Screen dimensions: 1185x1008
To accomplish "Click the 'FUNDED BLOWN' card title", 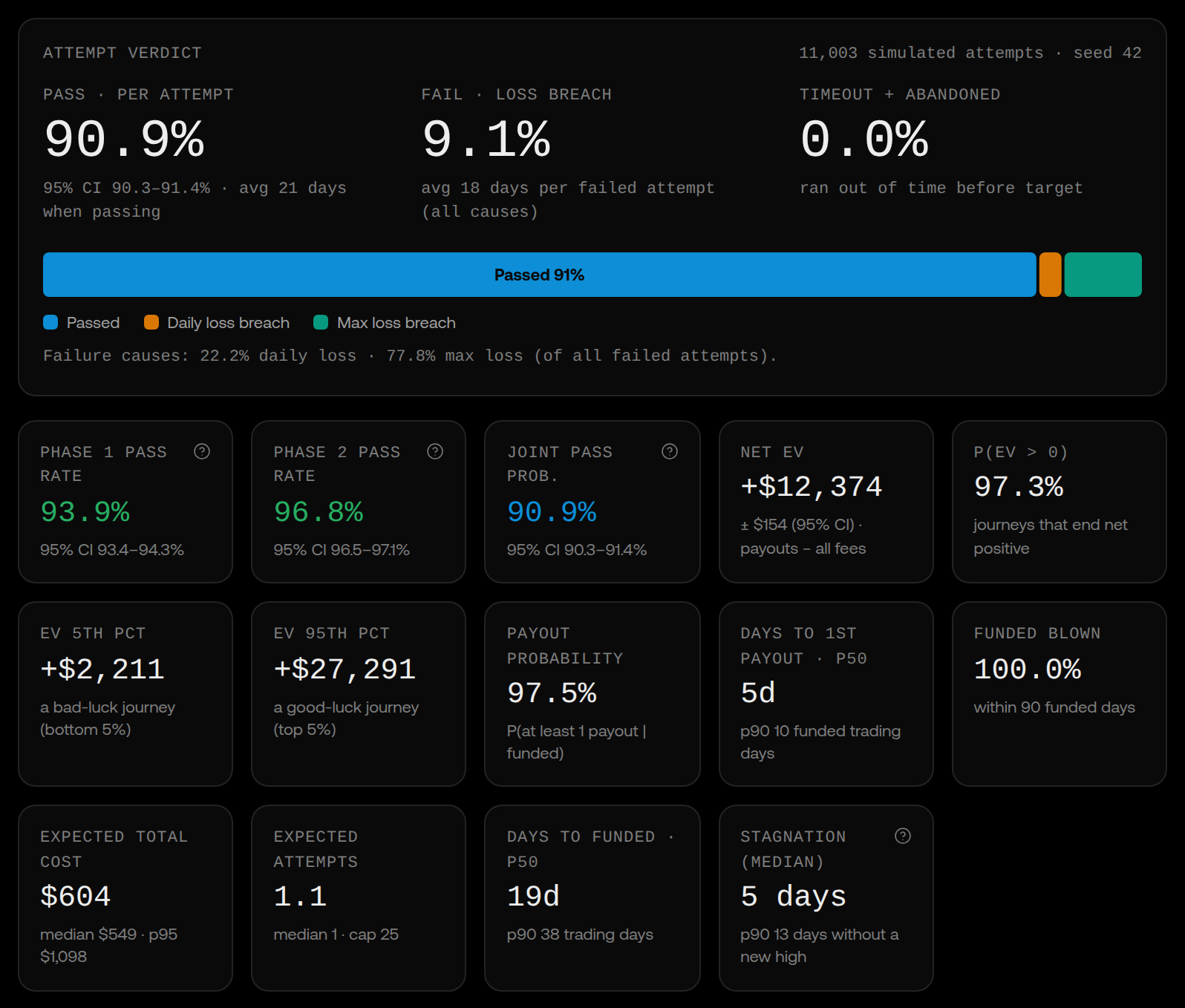I will coord(1037,633).
